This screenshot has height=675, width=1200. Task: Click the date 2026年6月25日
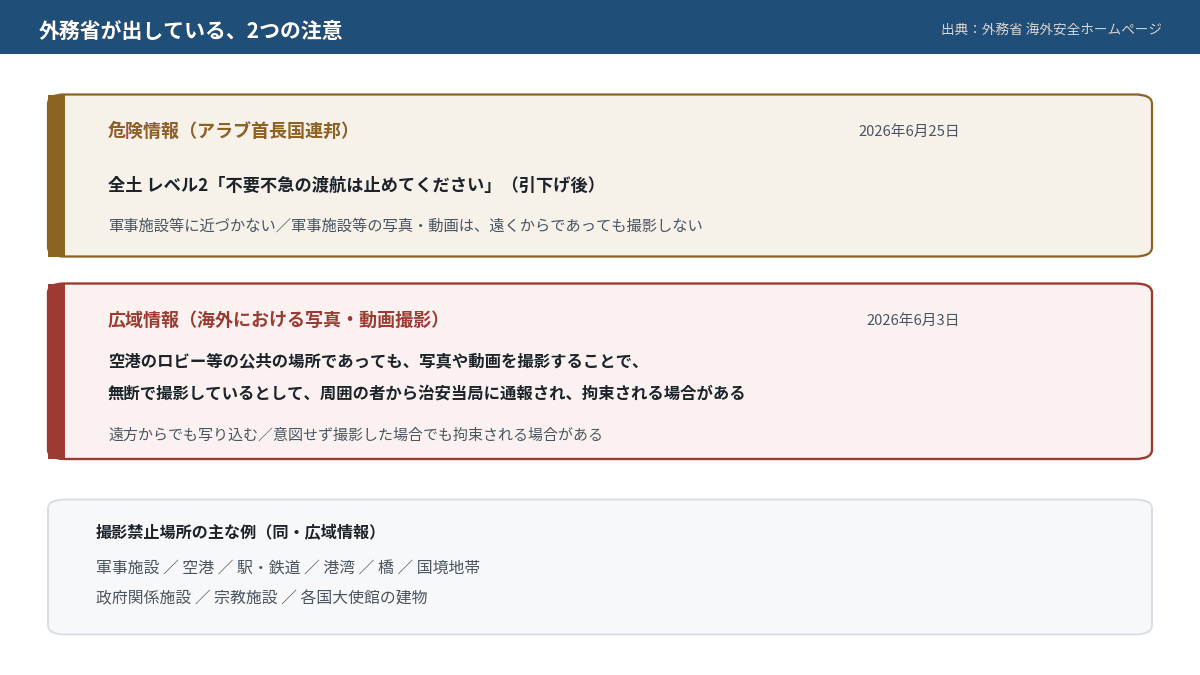pos(909,131)
